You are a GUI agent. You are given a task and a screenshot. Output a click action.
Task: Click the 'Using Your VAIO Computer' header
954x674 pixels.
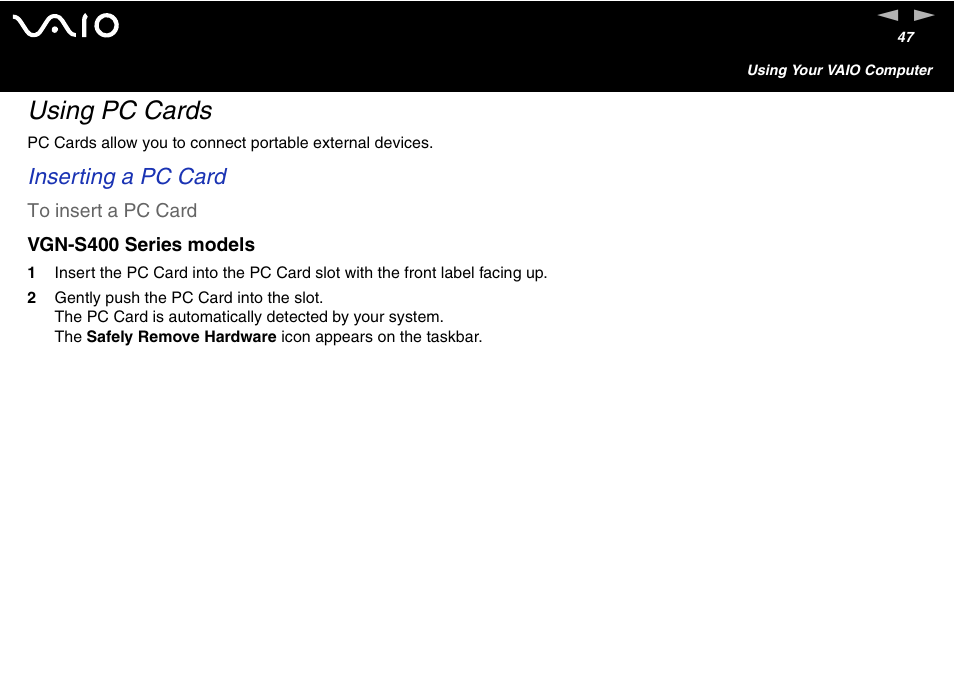tap(839, 70)
